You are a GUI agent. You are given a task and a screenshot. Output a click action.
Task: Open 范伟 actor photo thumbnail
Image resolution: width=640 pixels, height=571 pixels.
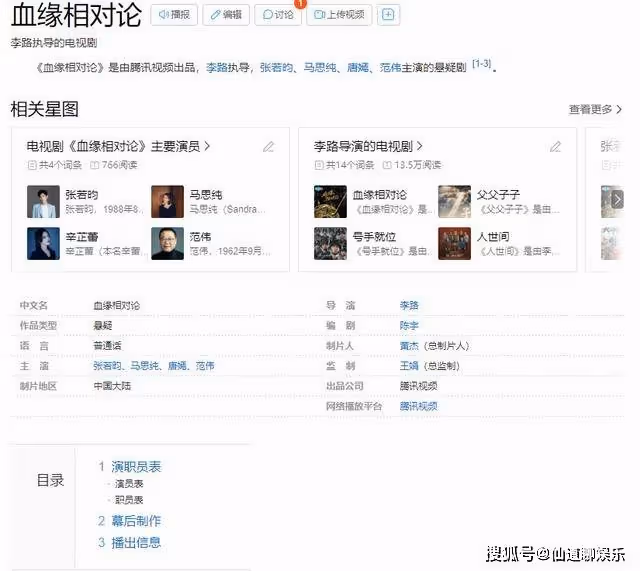(167, 244)
